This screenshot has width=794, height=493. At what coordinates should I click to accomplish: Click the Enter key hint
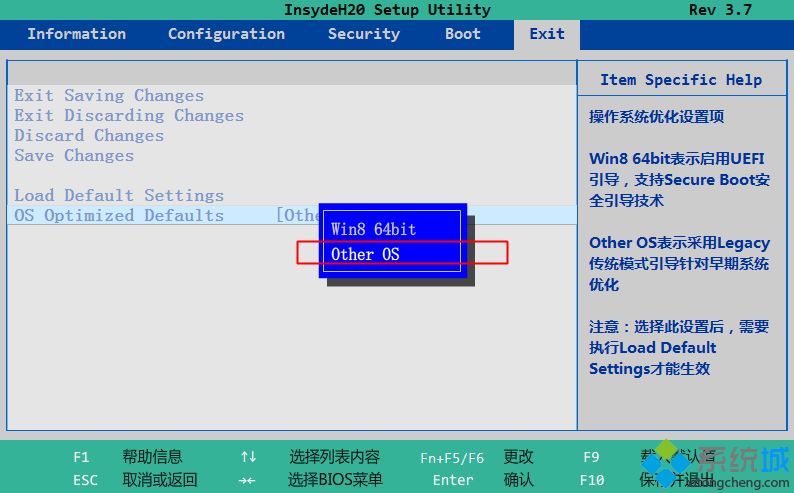point(453,480)
